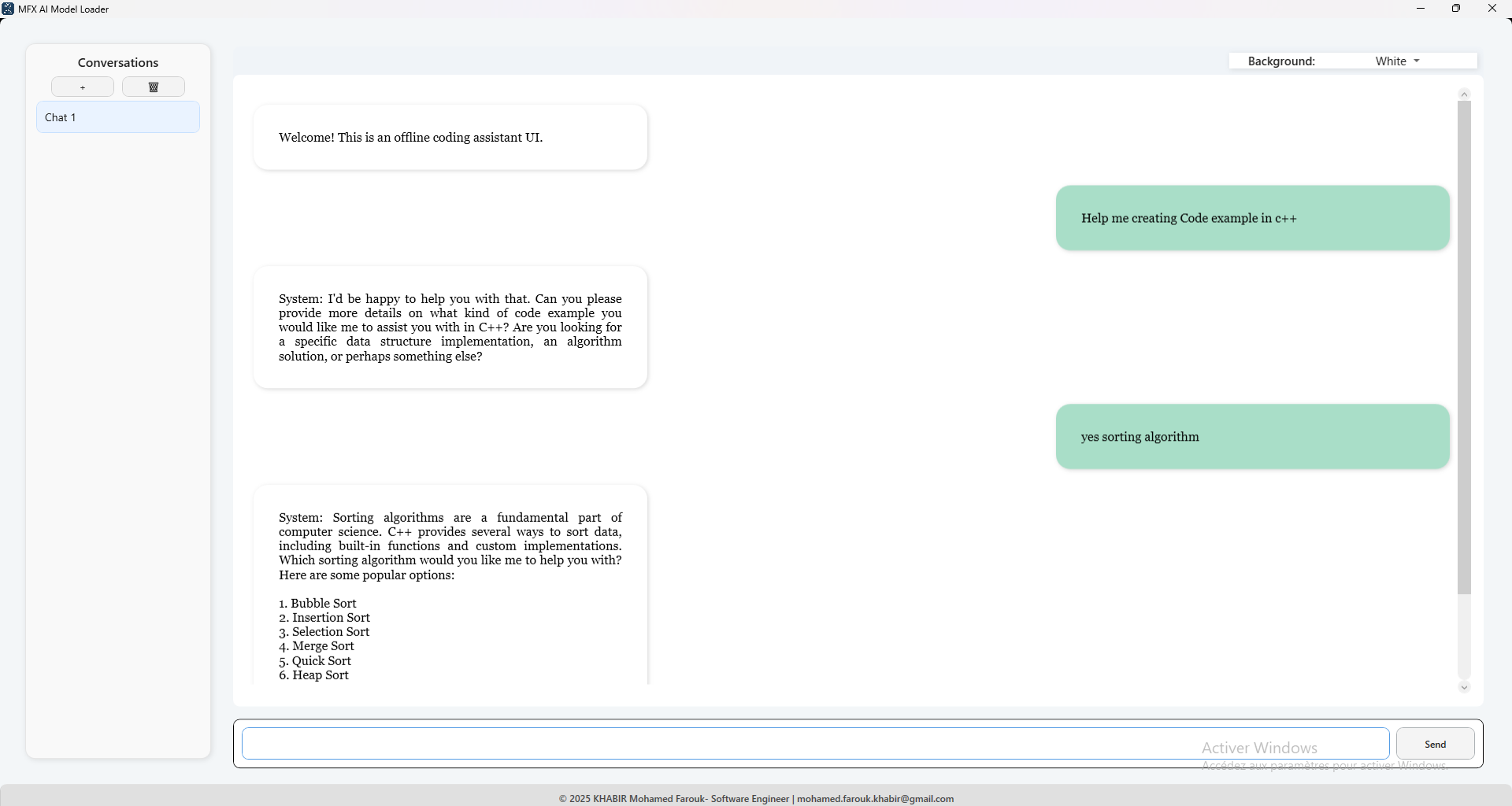Click the 'I'd be happy to help' reply
1512x806 pixels.
tap(450, 327)
